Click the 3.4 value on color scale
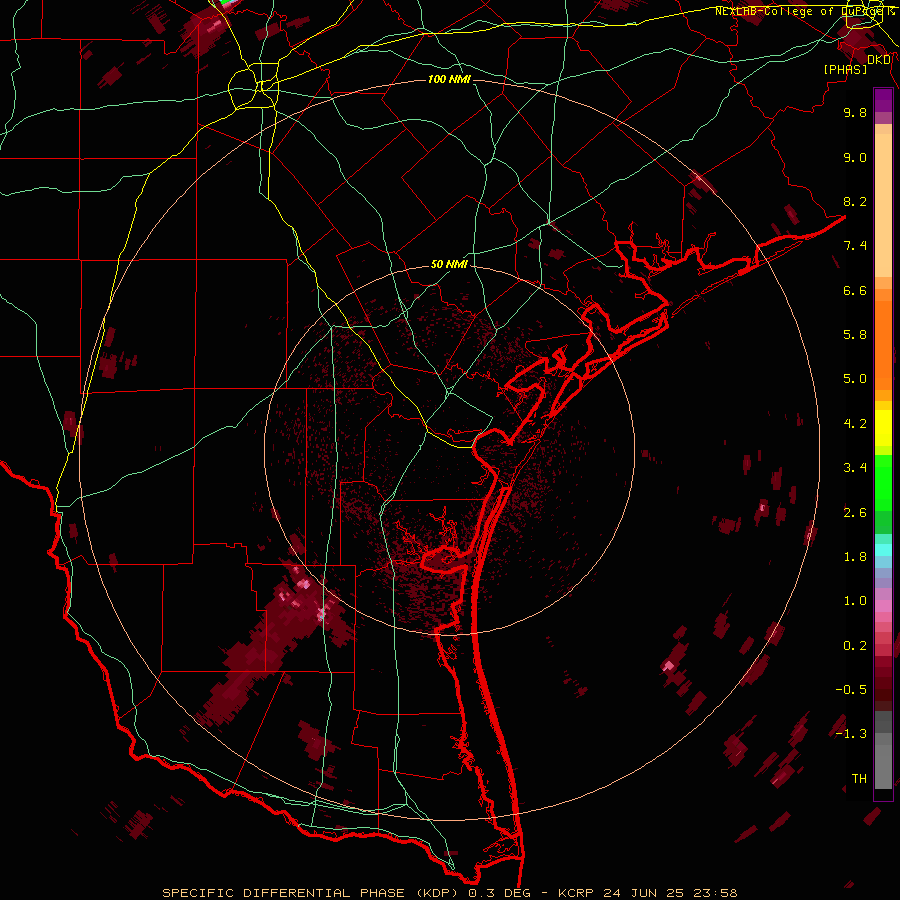Screen dimensions: 900x900 (x=855, y=468)
